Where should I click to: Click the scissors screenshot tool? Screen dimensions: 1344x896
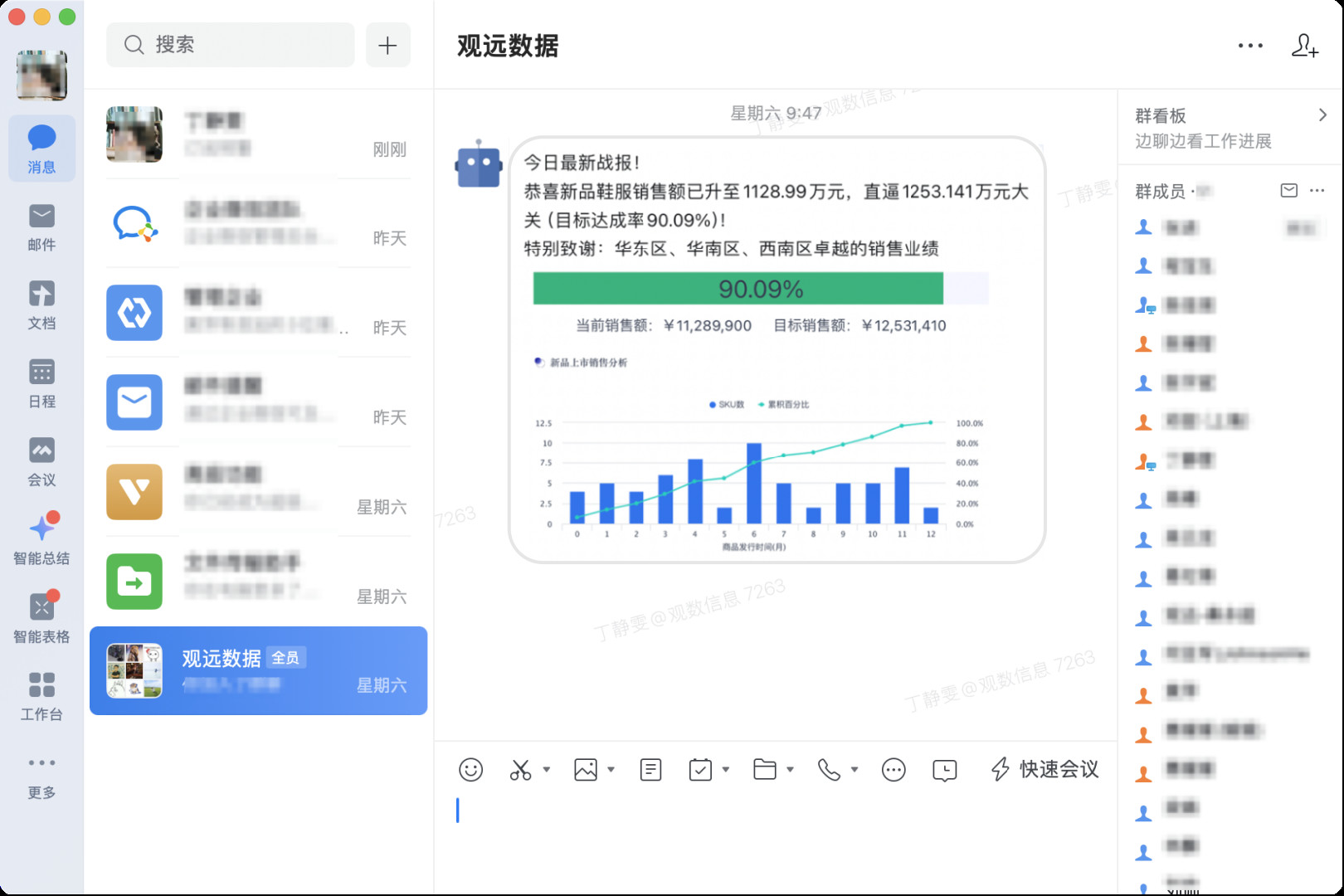[x=520, y=770]
